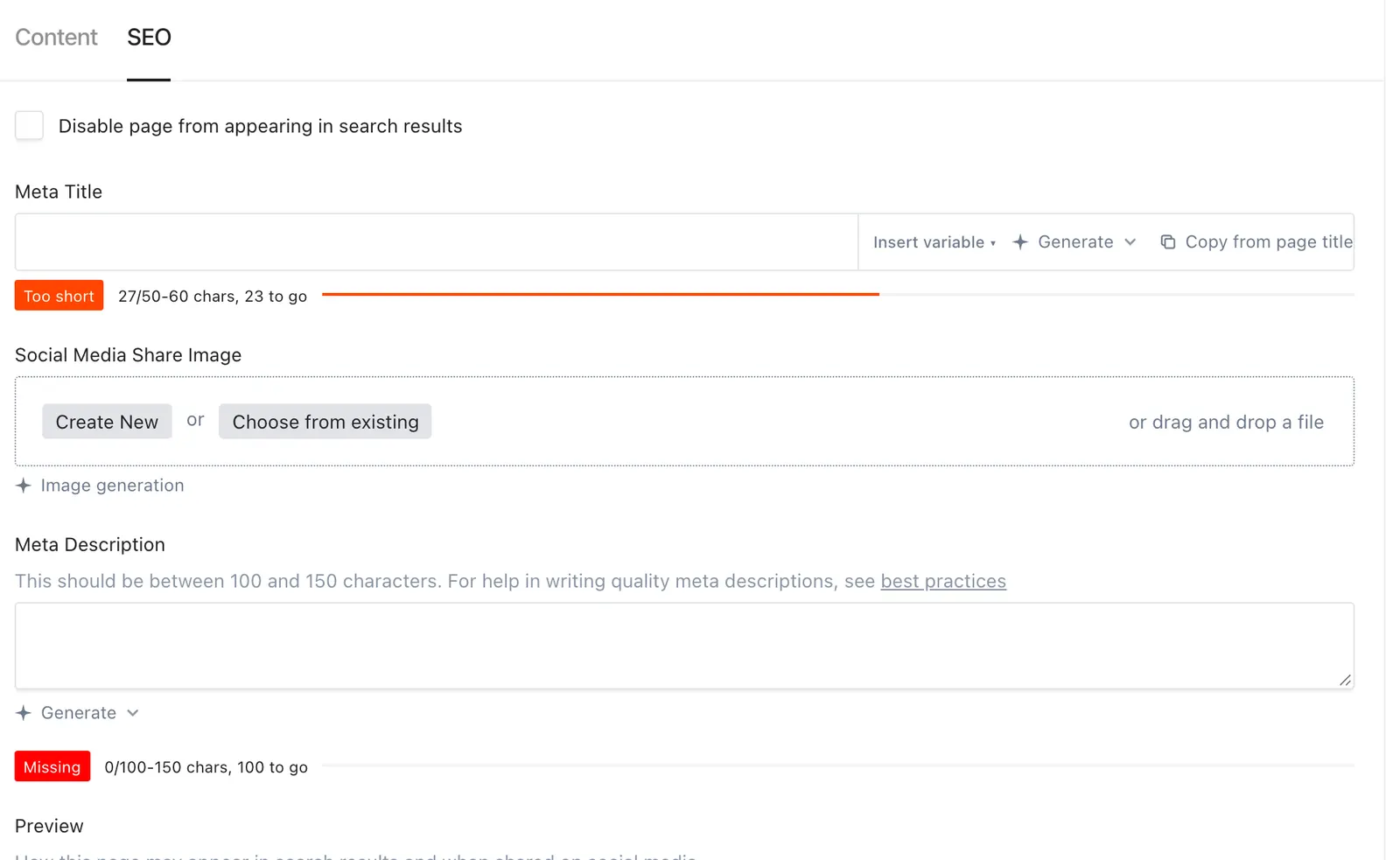The width and height of the screenshot is (1400, 860).
Task: Click the Missing status badge
Action: point(52,766)
